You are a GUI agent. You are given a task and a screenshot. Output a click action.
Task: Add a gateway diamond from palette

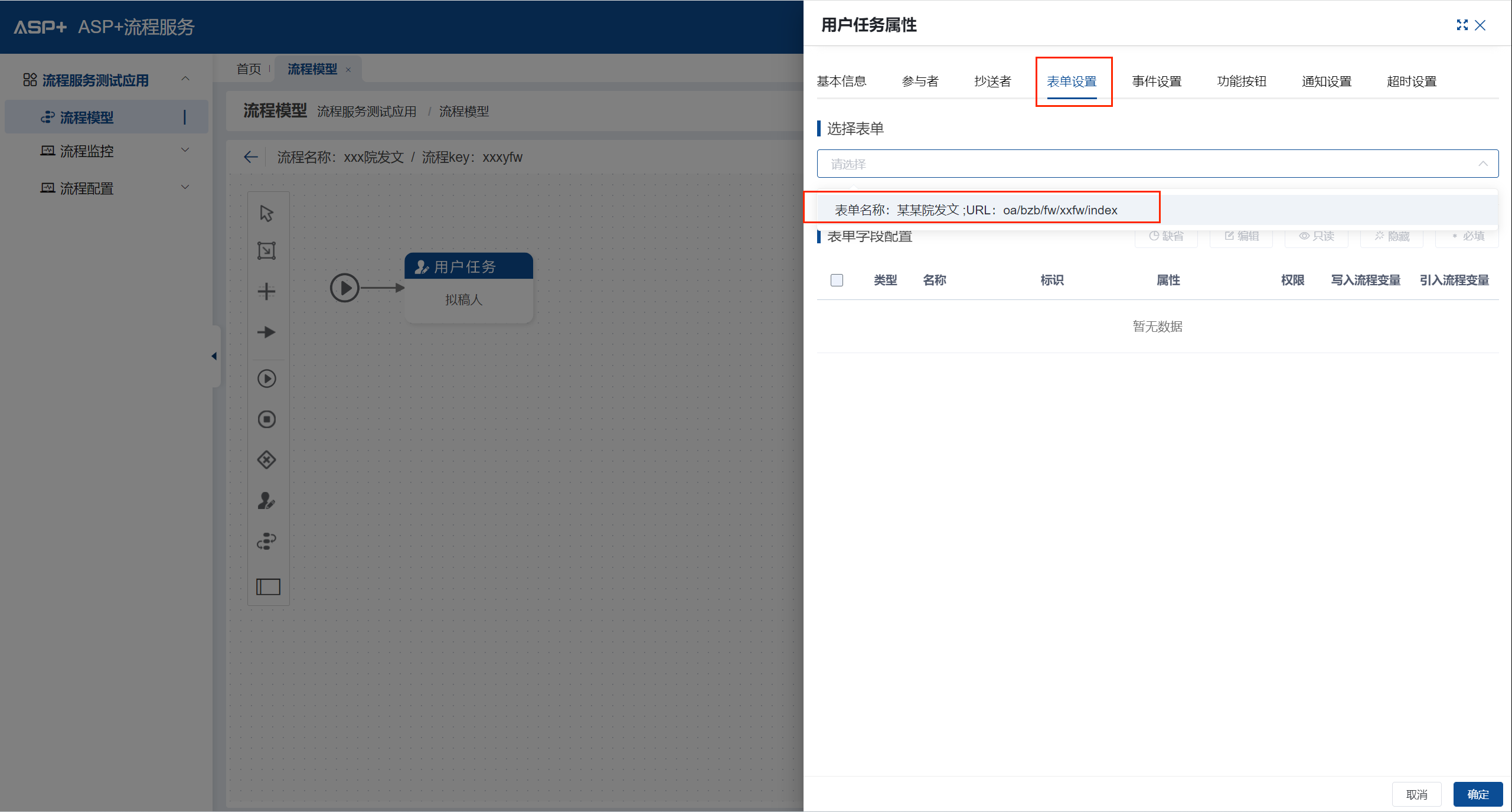[x=267, y=460]
